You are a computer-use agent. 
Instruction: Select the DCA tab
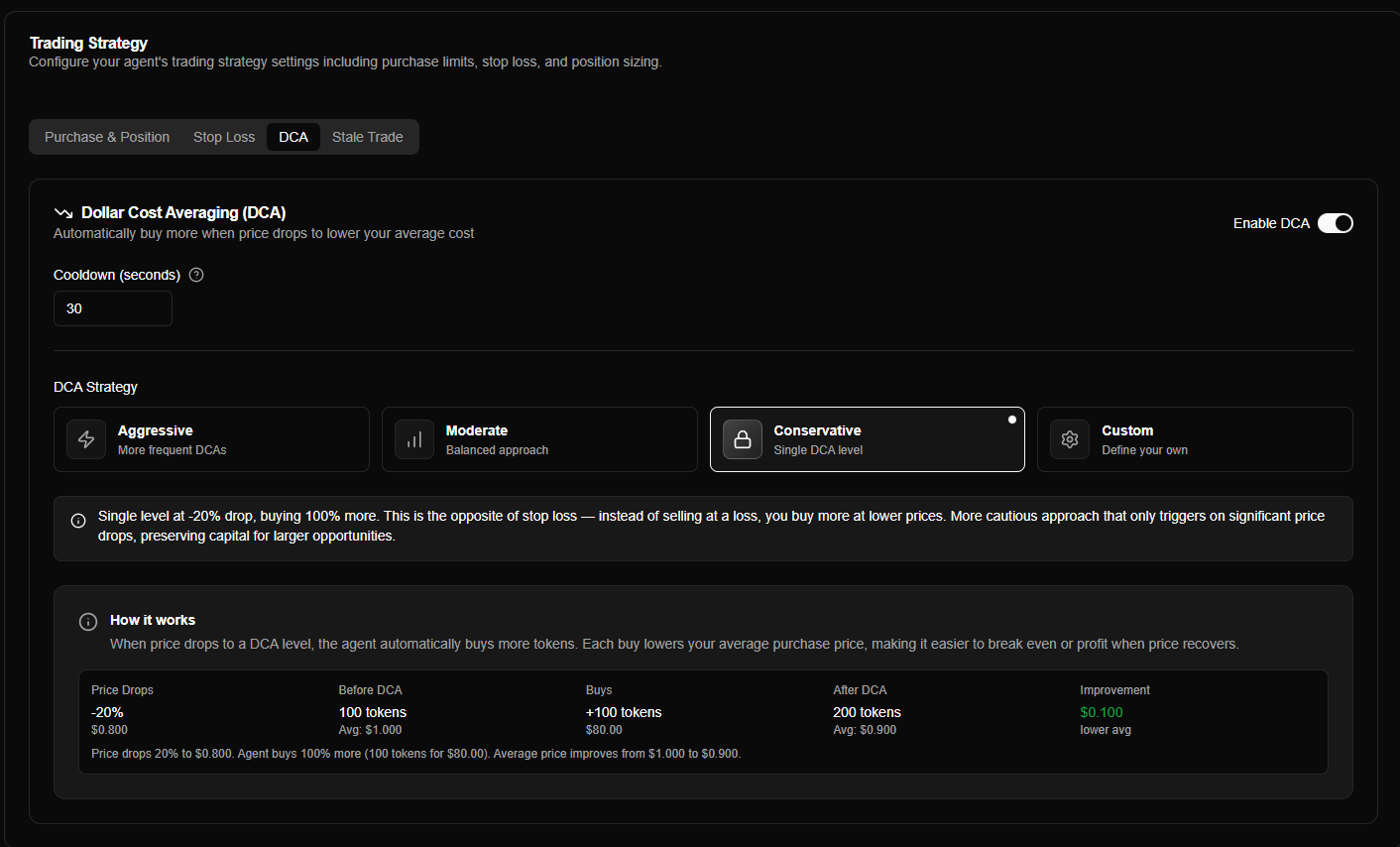point(293,137)
